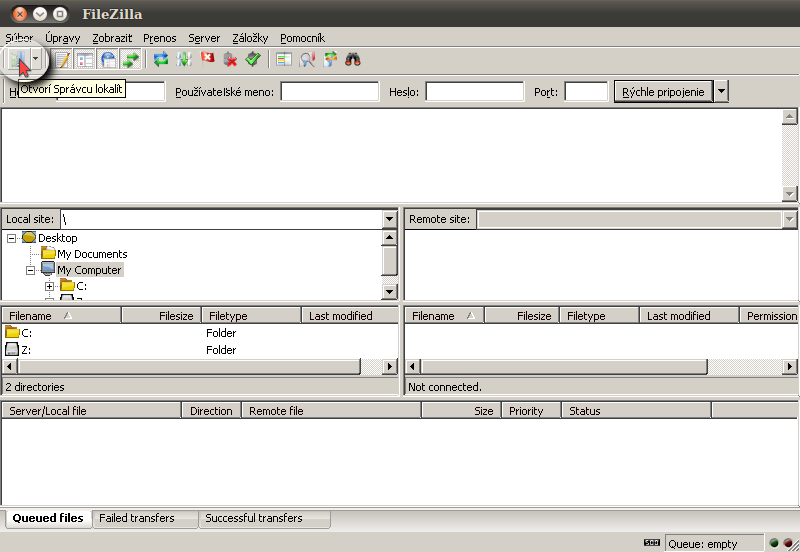
Task: Open the Súbor menu
Action: click(x=19, y=38)
